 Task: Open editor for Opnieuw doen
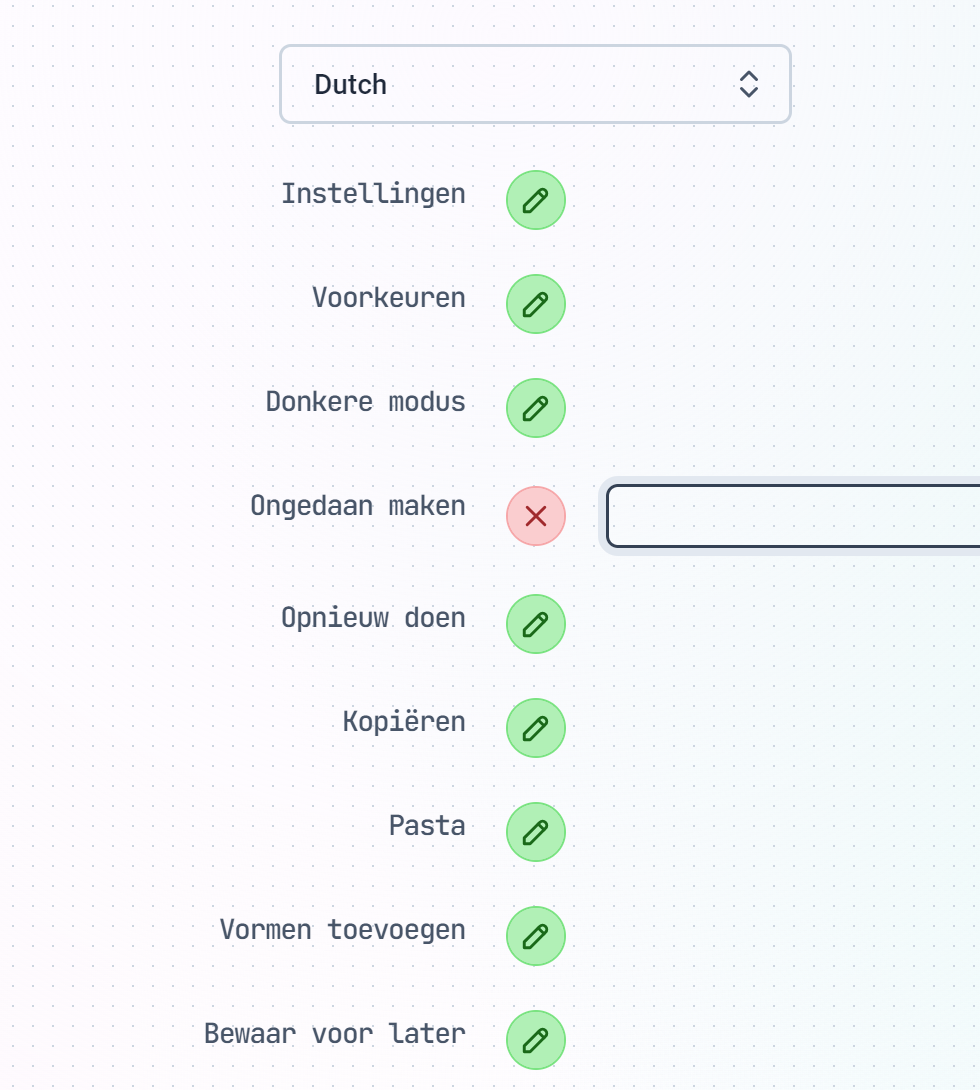coord(535,624)
